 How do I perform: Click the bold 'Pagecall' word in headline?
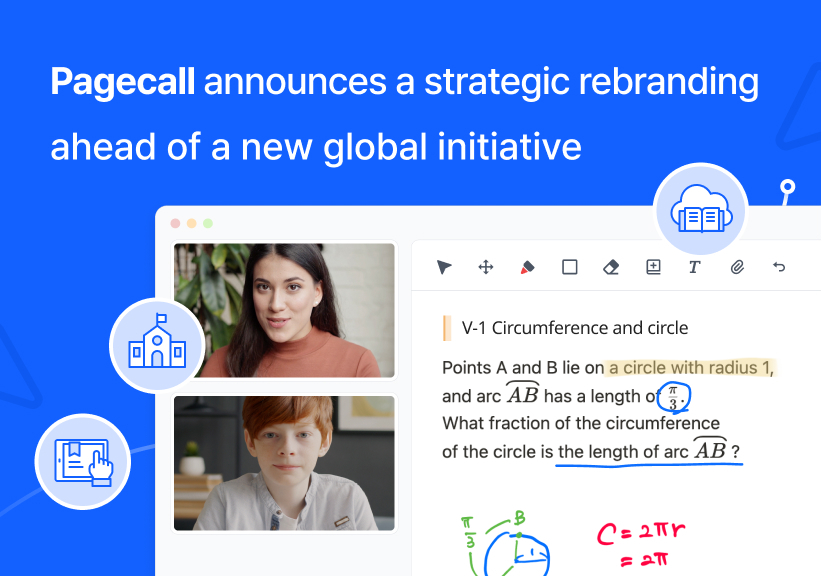(x=123, y=82)
